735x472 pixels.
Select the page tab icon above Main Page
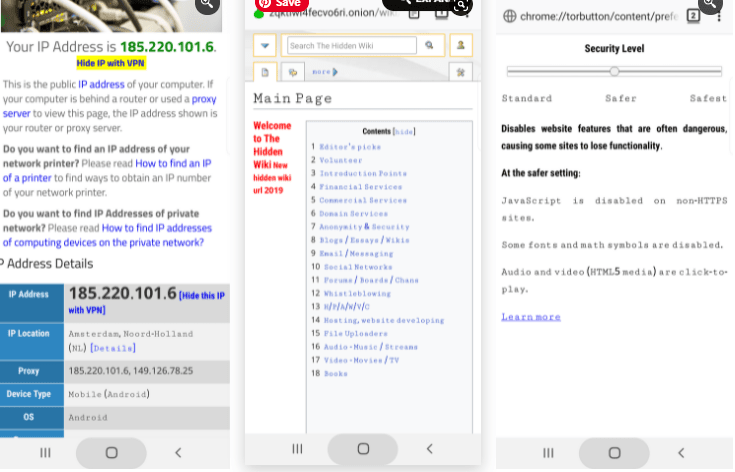[265, 73]
